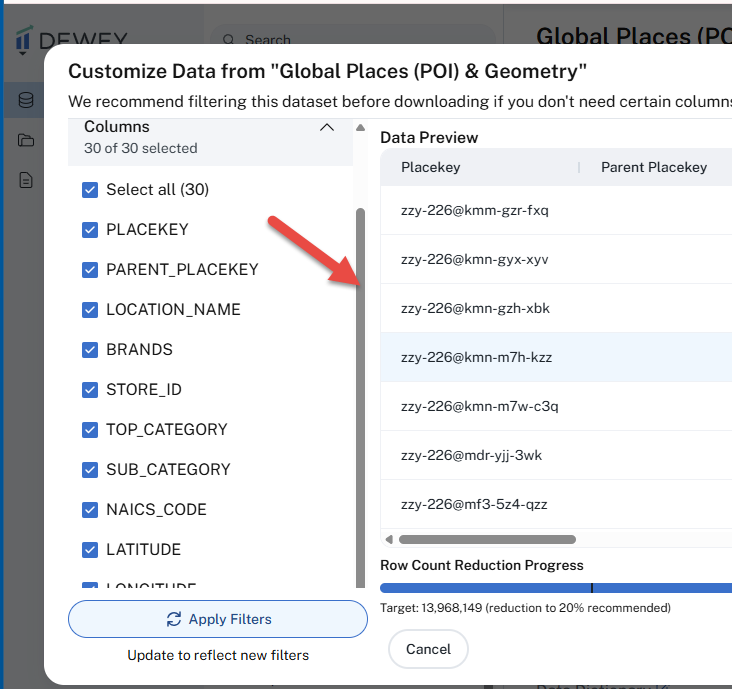Open the folder icon in left sidebar
Screen dimensions: 732x689
point(26,140)
